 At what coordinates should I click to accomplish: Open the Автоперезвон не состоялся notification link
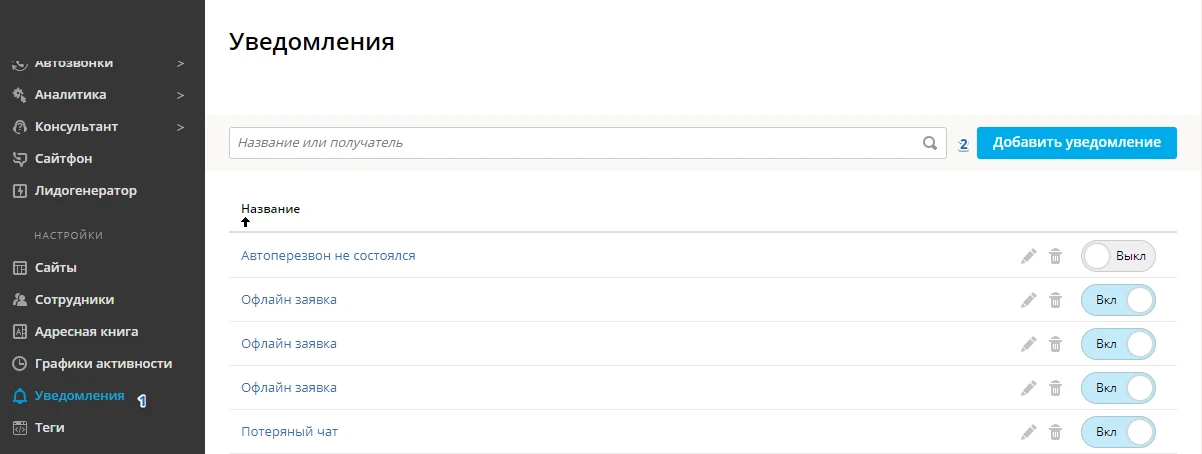coord(328,256)
